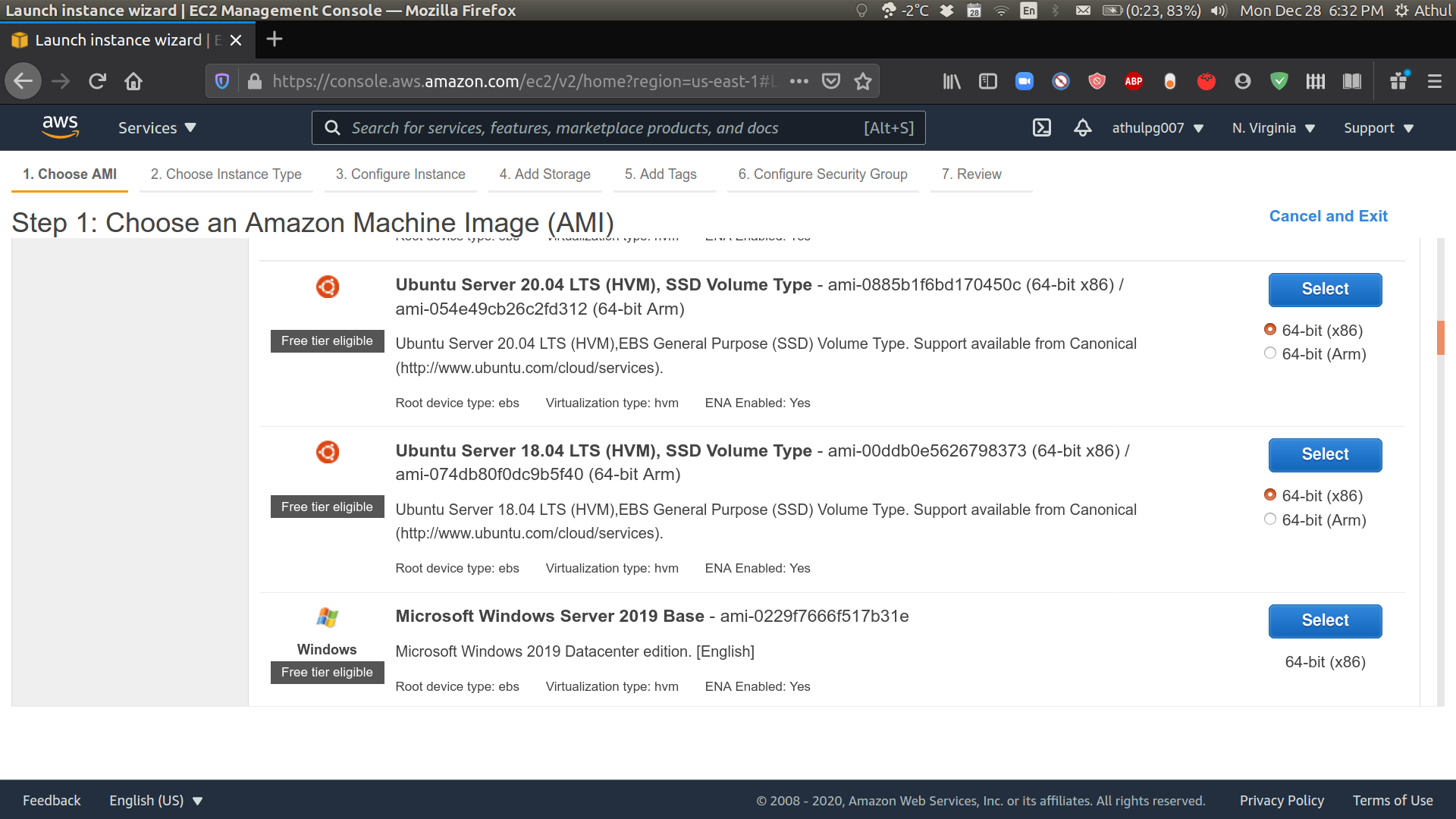Select the Ubuntu Server 18.04 LTS AMI
Image resolution: width=1456 pixels, height=819 pixels.
pyautogui.click(x=1325, y=455)
